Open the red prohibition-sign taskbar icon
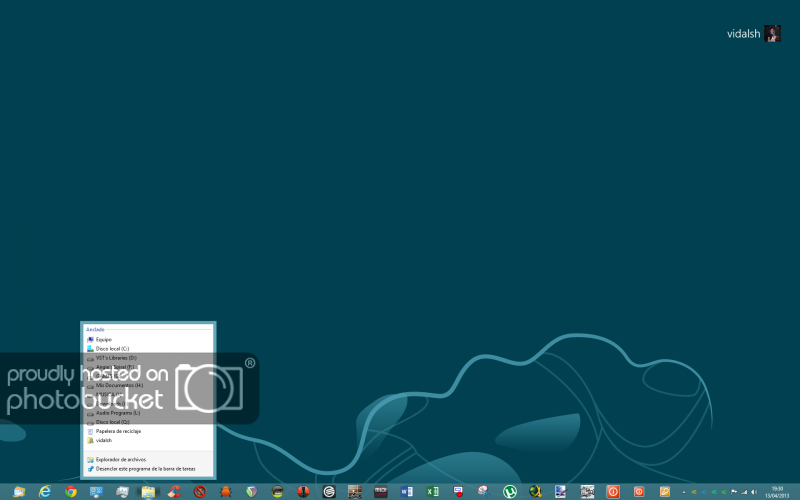800x500 pixels. coord(200,491)
